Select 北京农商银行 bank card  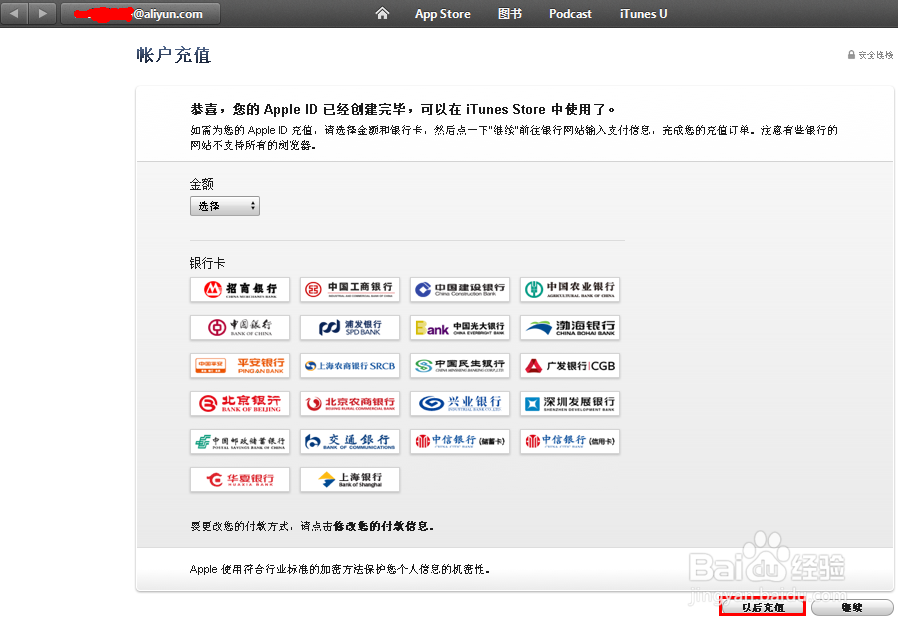(x=350, y=403)
